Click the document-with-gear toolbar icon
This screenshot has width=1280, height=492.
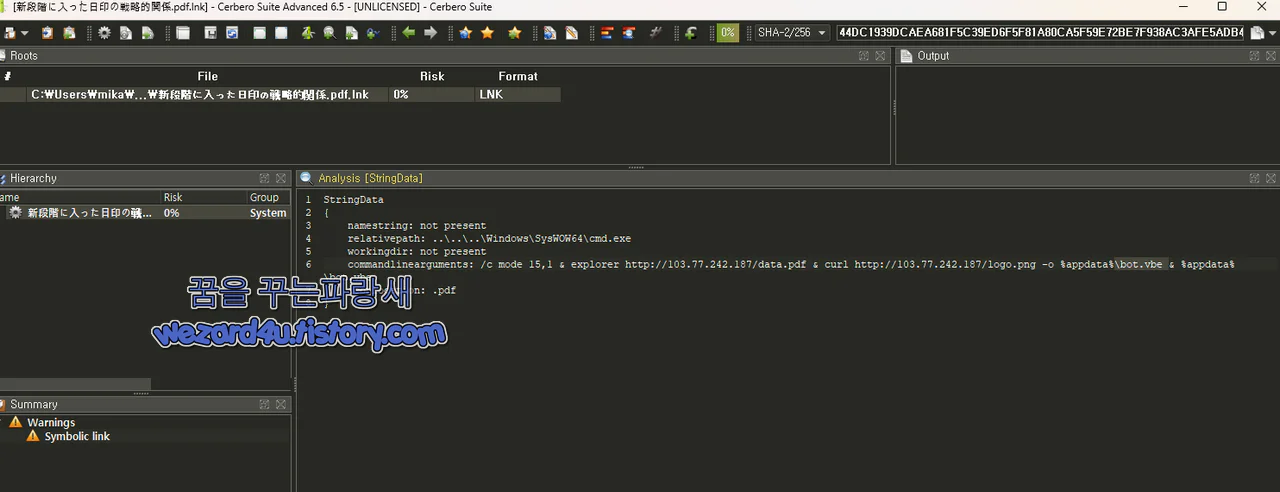coord(126,33)
